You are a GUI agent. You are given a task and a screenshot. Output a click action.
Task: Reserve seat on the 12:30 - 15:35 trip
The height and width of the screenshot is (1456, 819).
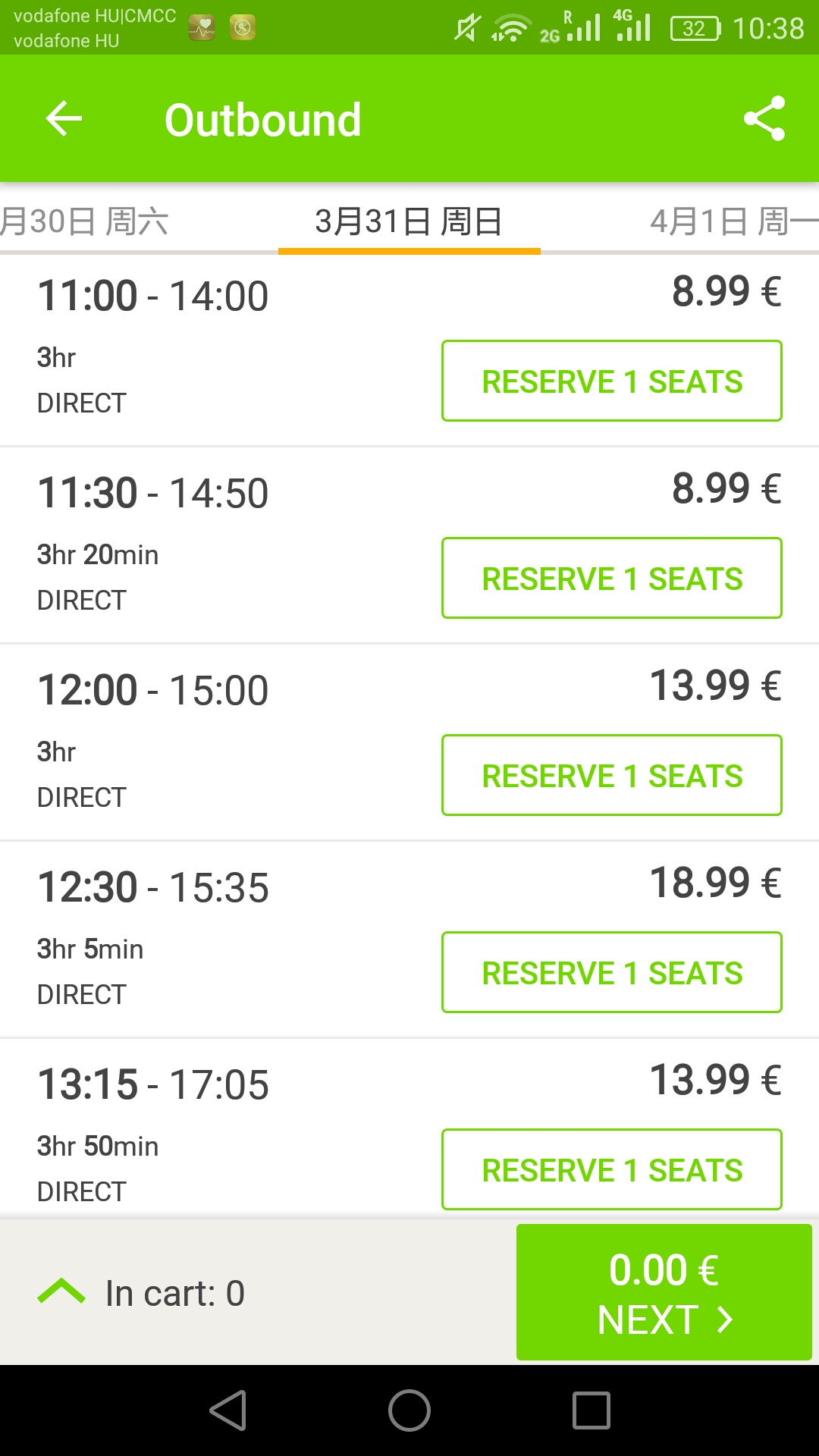(x=611, y=972)
